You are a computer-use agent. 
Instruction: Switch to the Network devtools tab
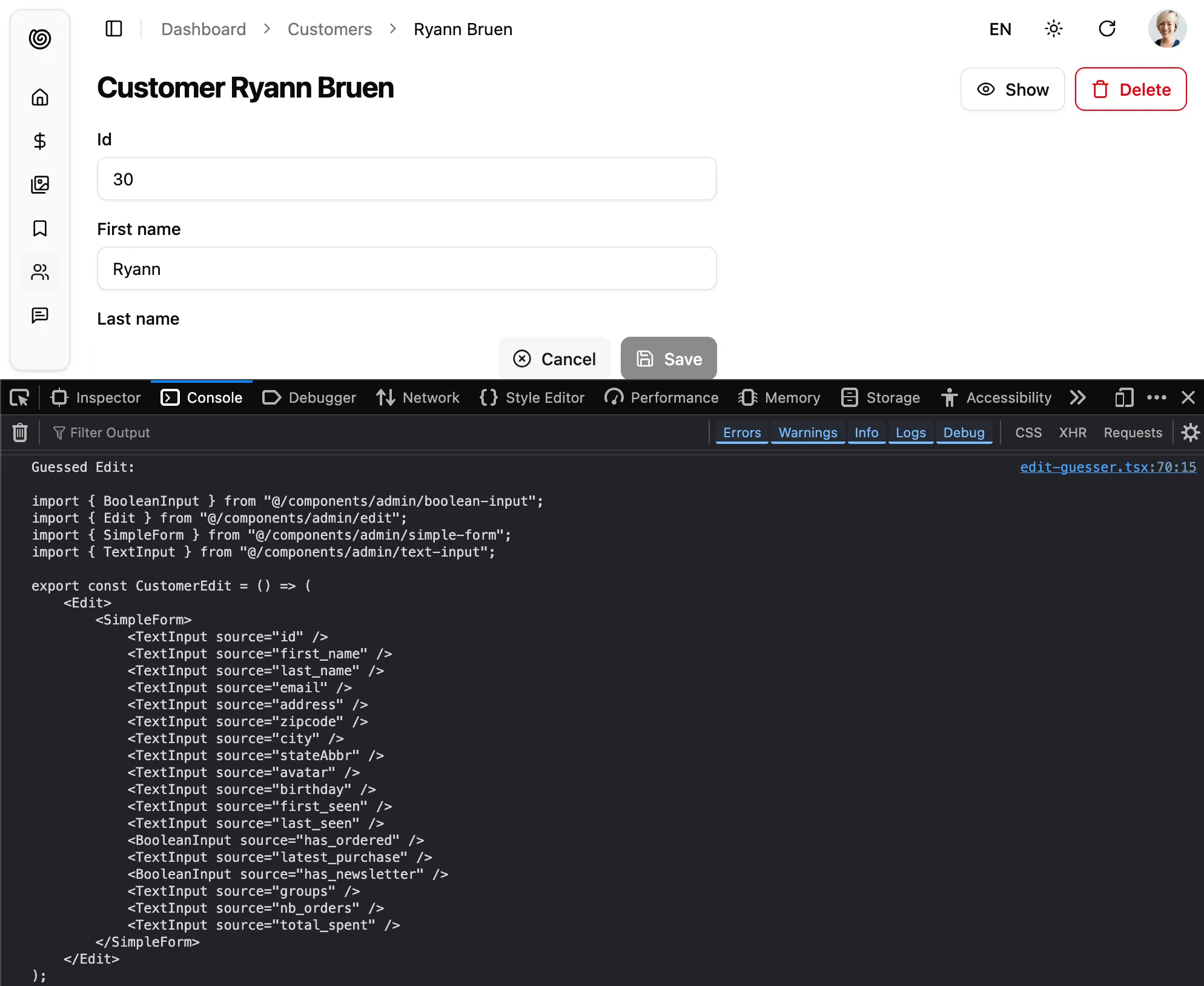tap(418, 398)
